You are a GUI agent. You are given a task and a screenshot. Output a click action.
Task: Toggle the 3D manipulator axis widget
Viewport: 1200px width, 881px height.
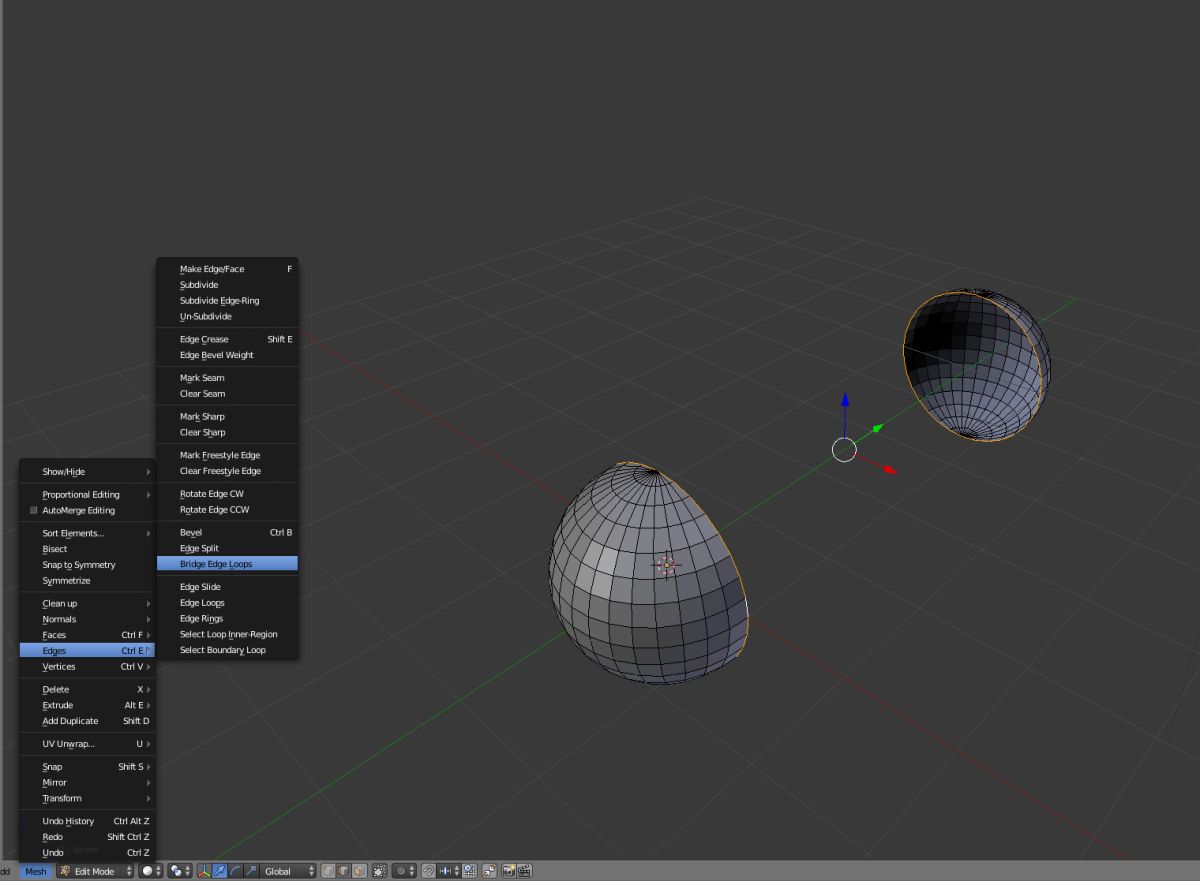(x=203, y=871)
